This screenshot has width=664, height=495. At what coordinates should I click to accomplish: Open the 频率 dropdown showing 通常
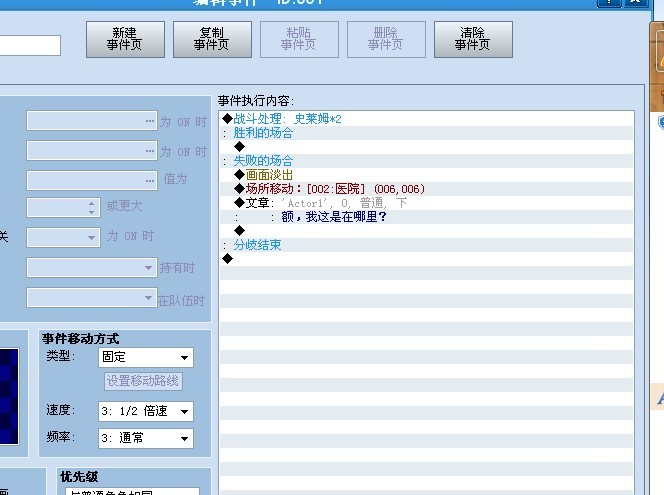click(x=146, y=438)
